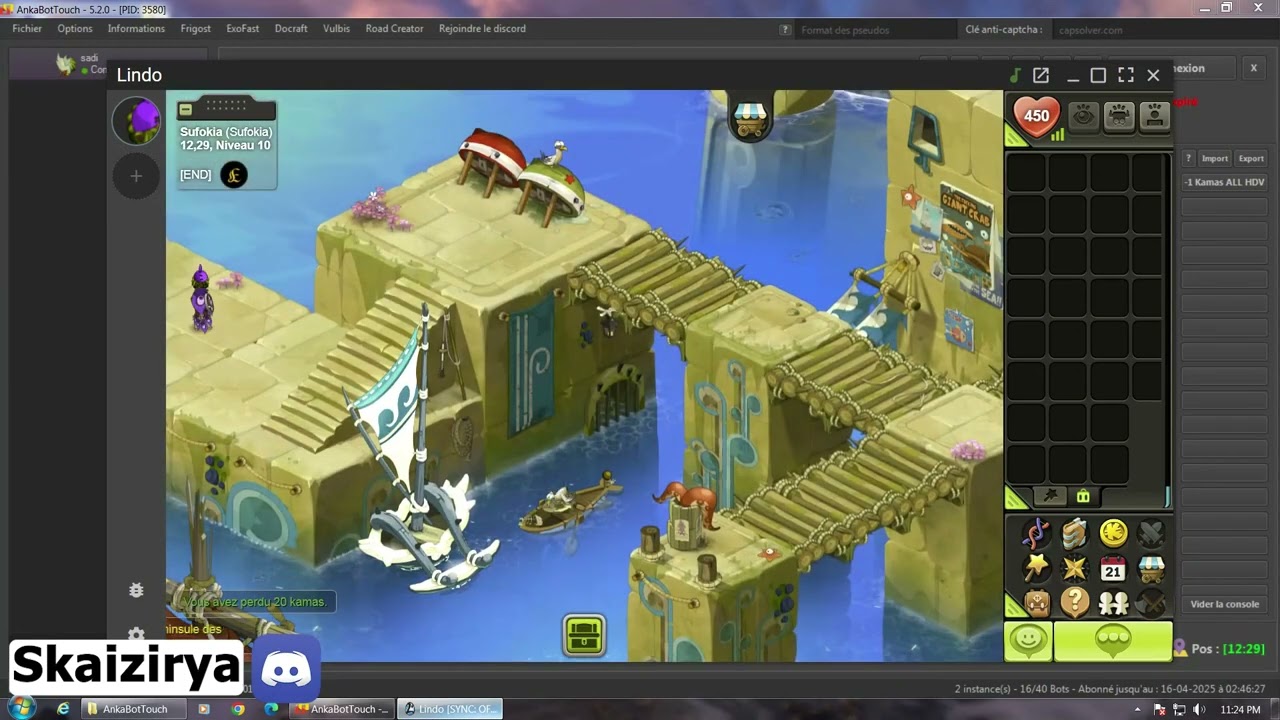
Task: Click the Pos : [12:29] position text
Action: coord(1228,649)
